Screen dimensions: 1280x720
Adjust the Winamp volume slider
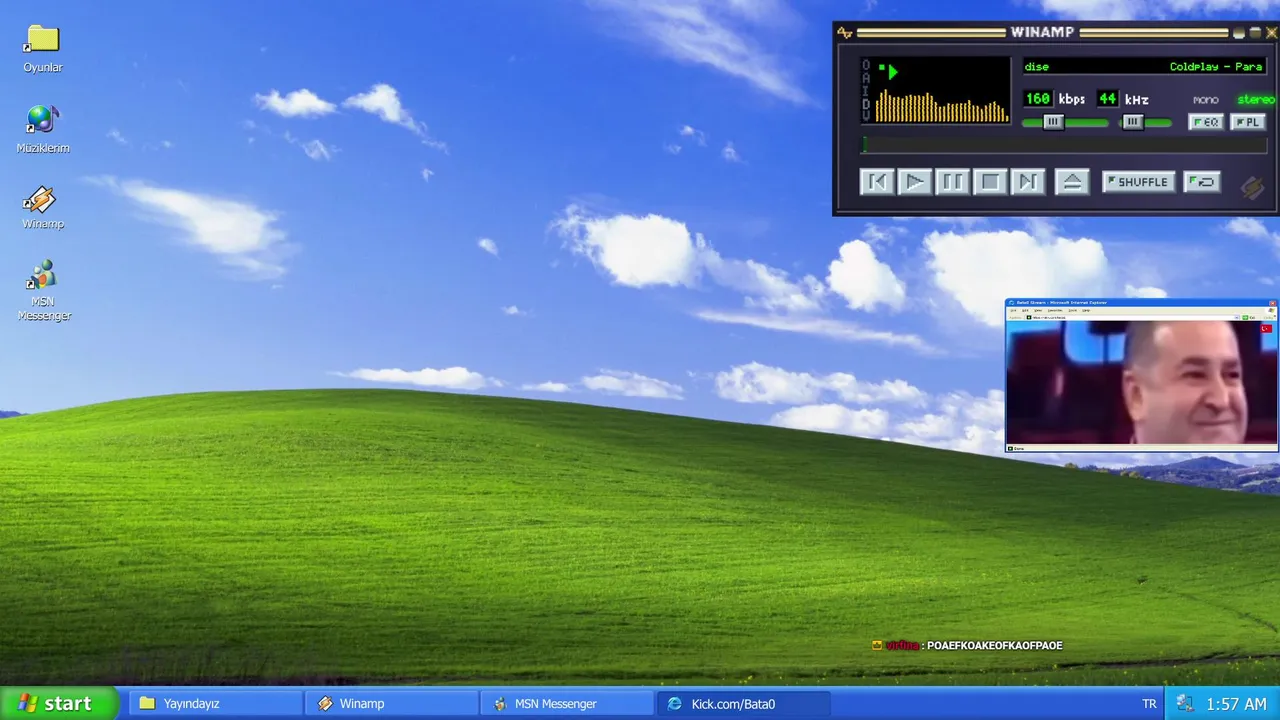[1065, 122]
